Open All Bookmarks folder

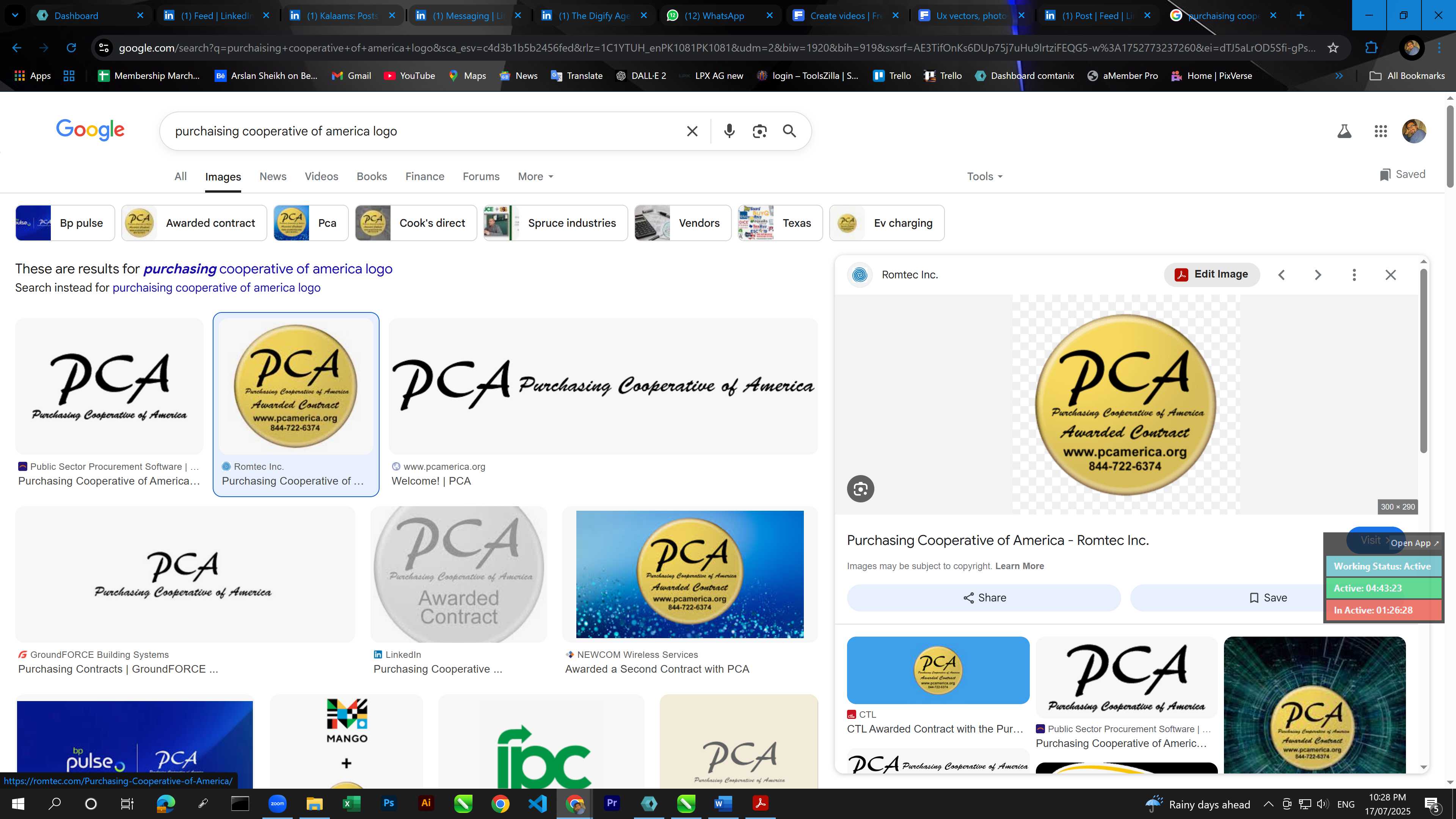click(x=1407, y=76)
